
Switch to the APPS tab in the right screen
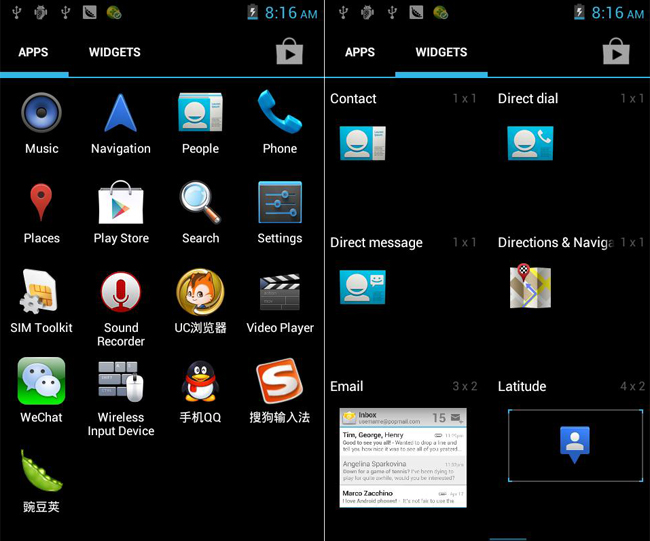(x=360, y=52)
